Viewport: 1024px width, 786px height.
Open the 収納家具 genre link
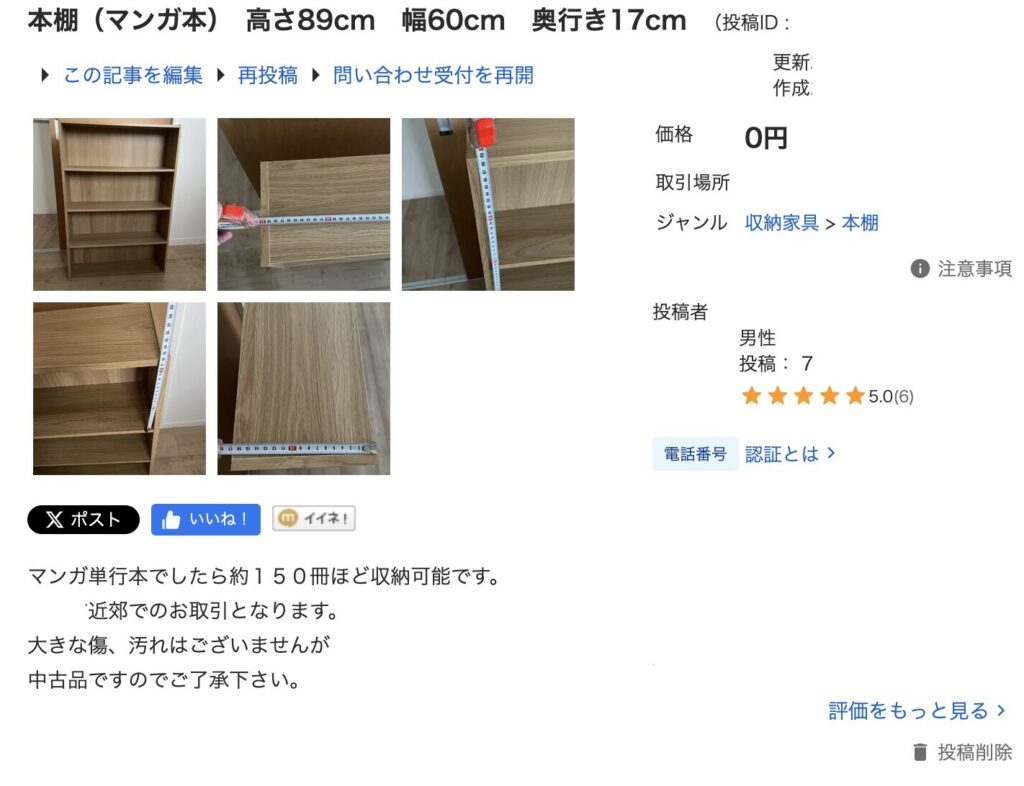782,223
